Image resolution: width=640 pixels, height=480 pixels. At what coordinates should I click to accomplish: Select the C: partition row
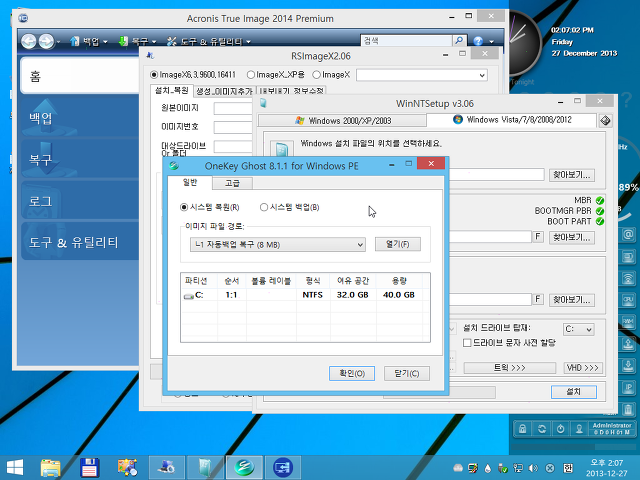(x=305, y=295)
